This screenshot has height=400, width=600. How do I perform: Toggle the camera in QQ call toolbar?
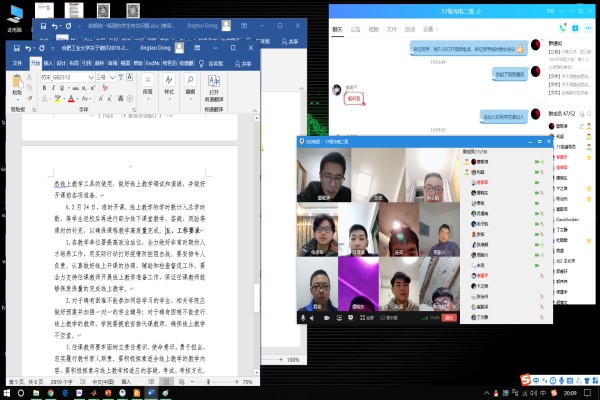[327, 318]
